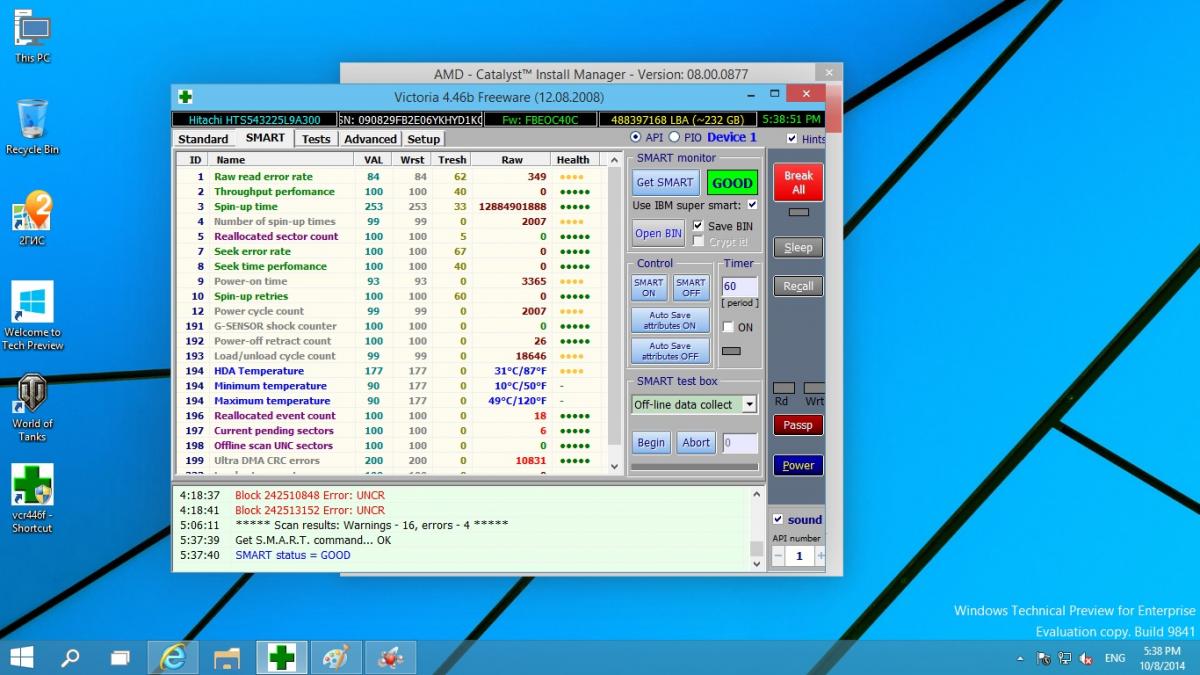Click the SMART table scroll up arrow
The height and width of the screenshot is (675, 1200).
615,159
